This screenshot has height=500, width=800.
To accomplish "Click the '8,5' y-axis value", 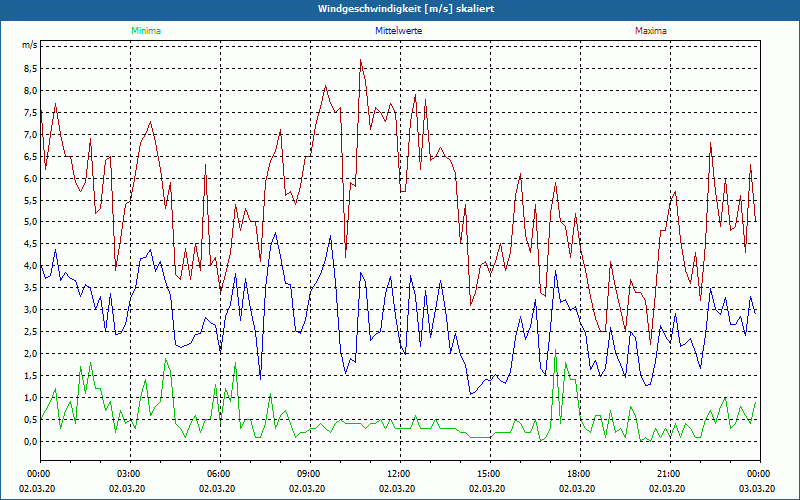I will [31, 68].
